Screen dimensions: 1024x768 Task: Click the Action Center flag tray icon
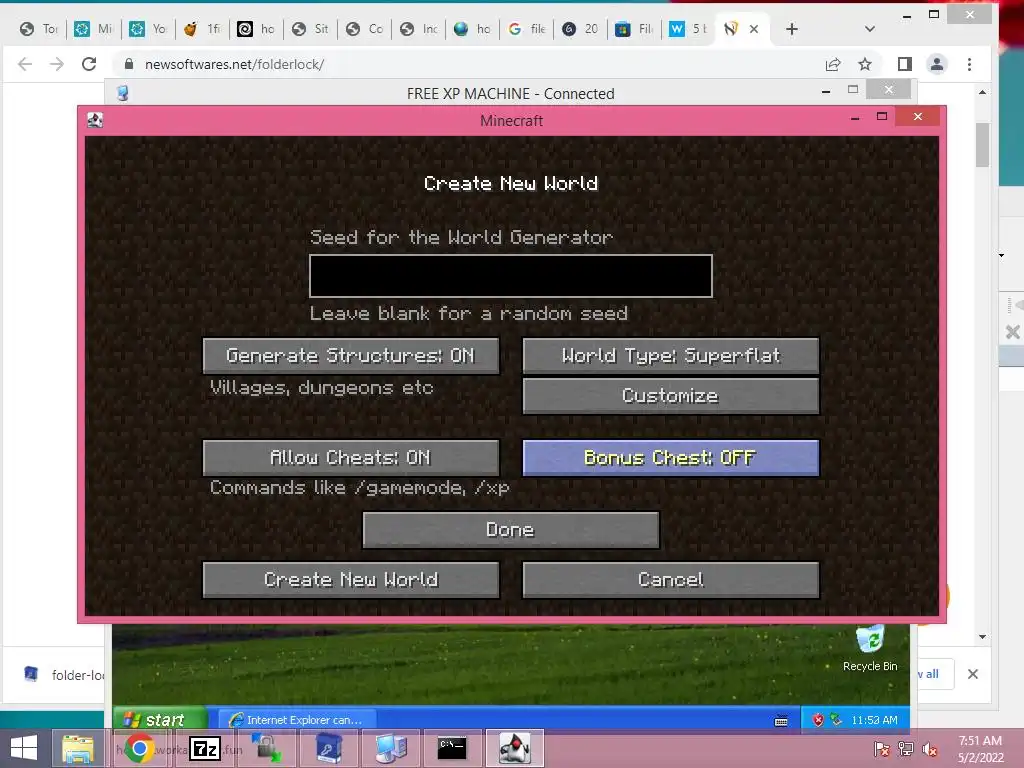click(x=882, y=749)
